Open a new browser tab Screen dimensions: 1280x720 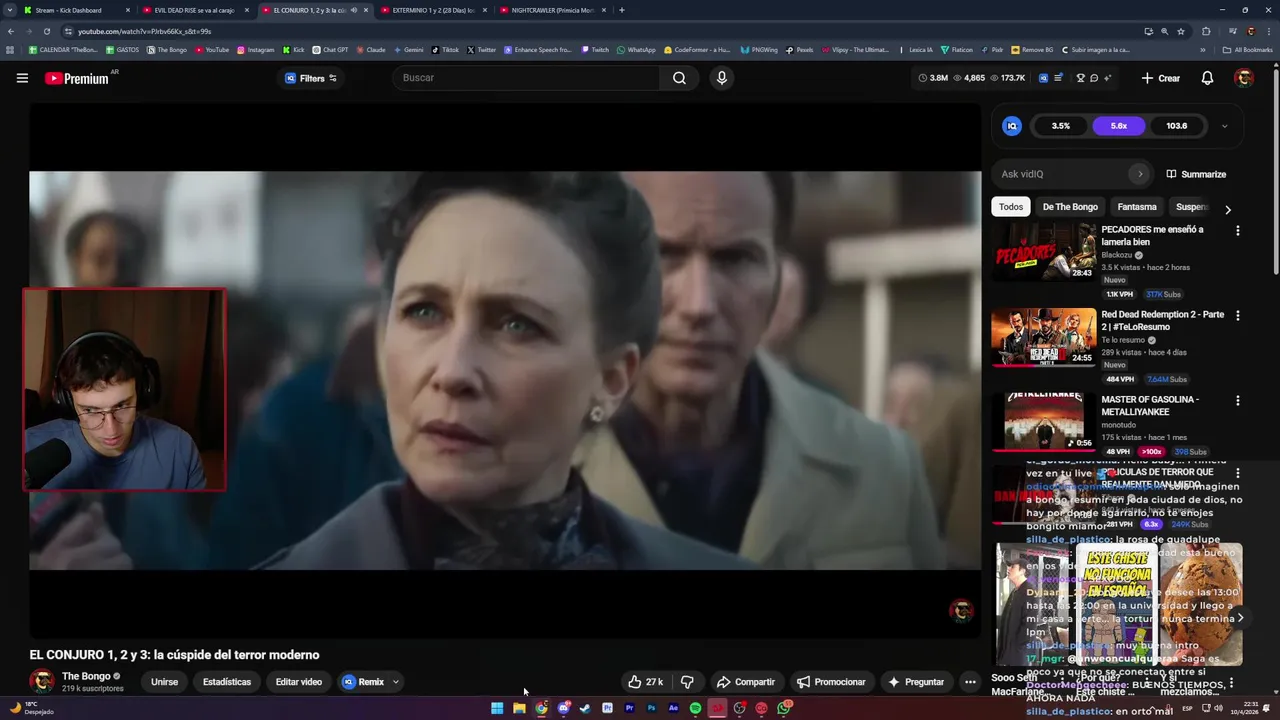point(622,10)
